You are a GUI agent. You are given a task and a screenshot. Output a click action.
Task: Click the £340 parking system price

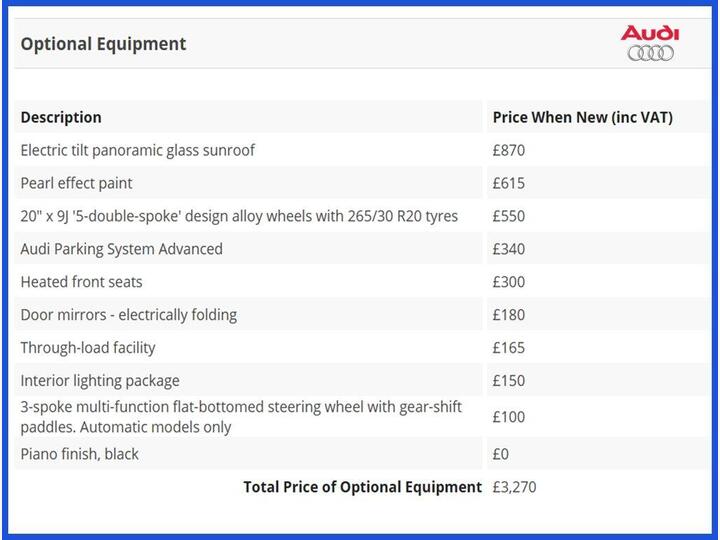pyautogui.click(x=508, y=249)
